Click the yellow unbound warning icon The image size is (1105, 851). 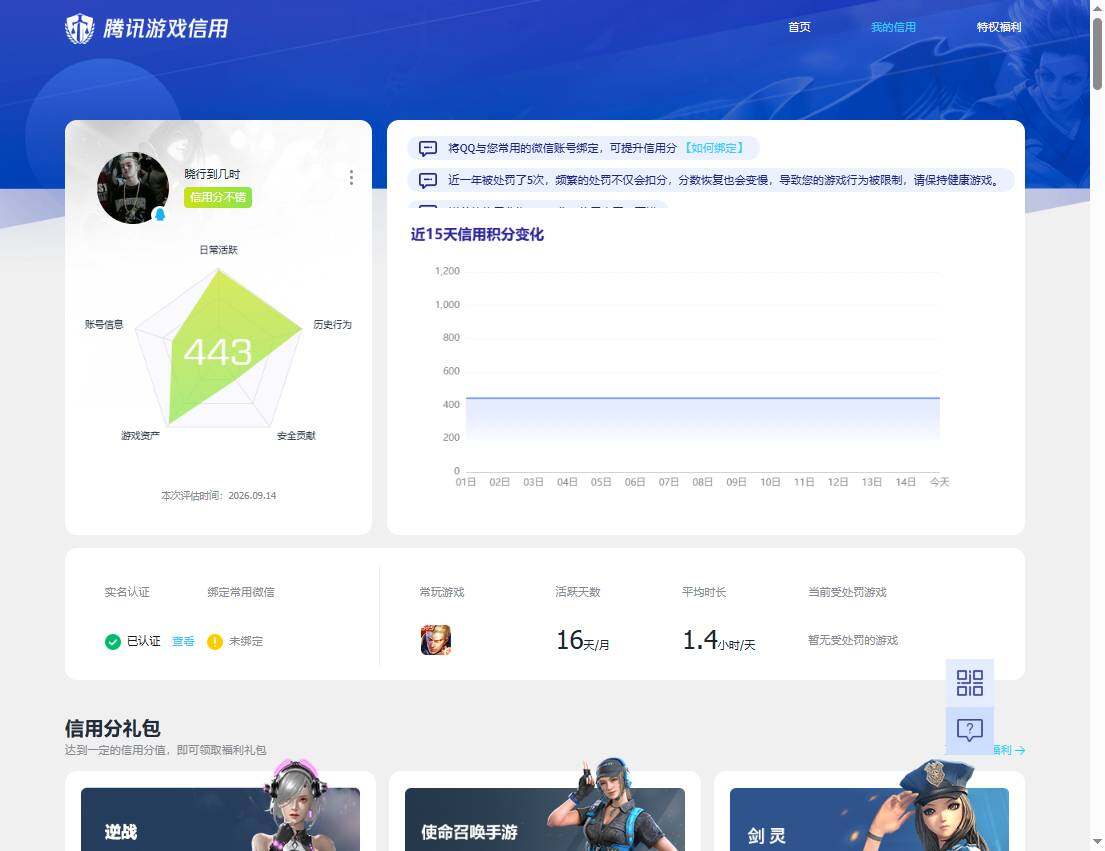215,642
